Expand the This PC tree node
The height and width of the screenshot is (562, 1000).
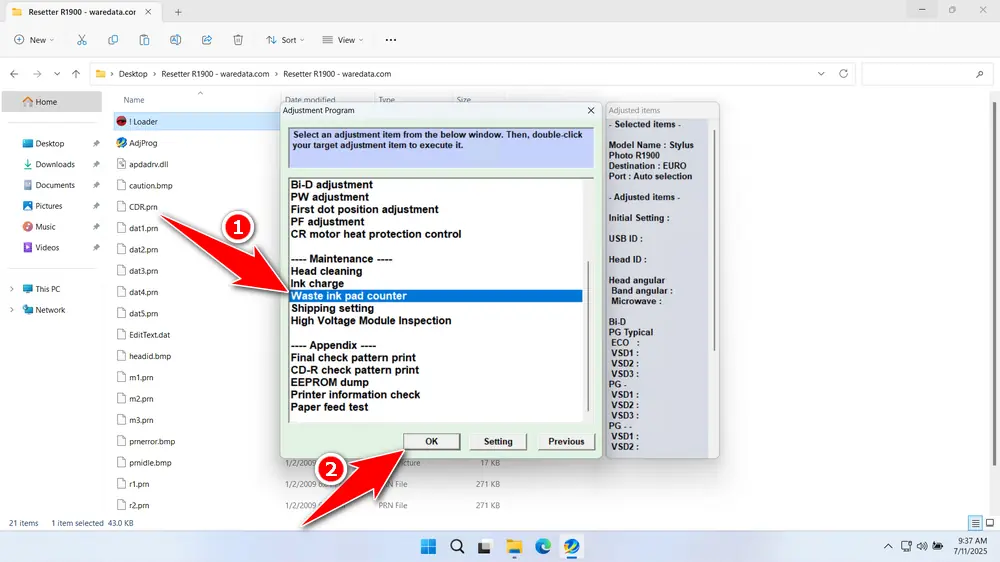click(12, 289)
